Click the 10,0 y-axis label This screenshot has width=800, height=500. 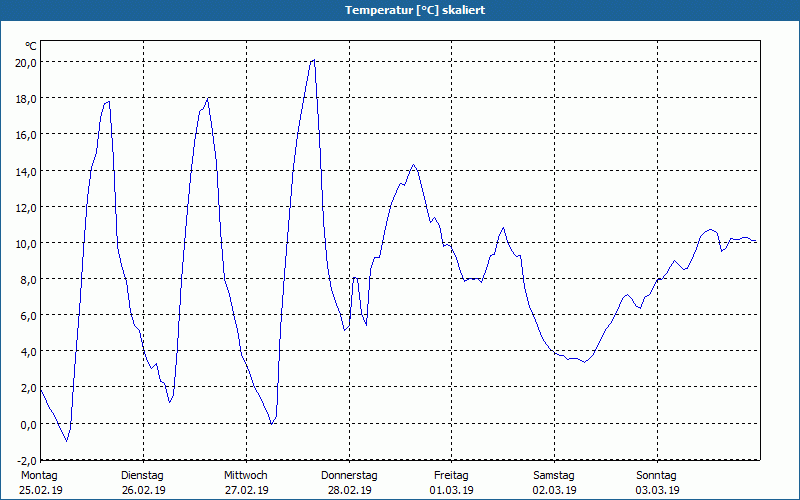(x=26, y=244)
